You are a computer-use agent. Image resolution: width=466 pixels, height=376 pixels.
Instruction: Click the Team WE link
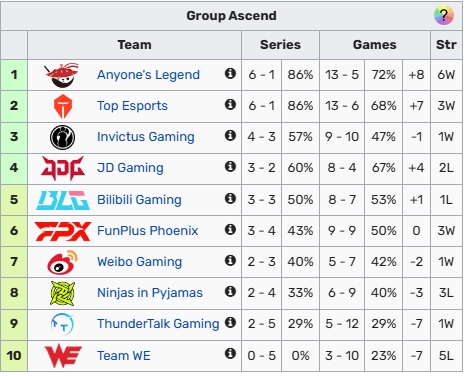coord(124,356)
